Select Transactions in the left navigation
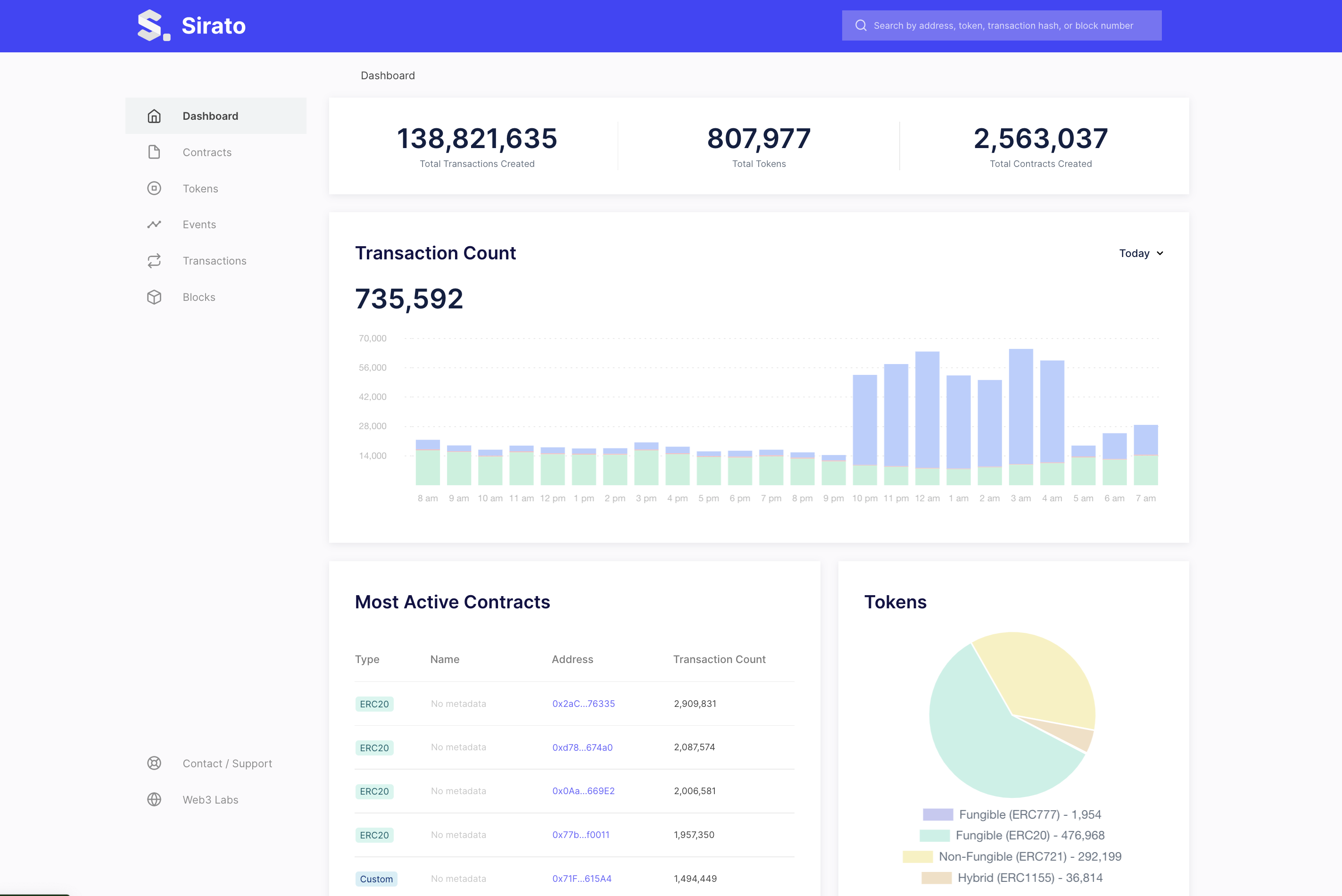Image resolution: width=1342 pixels, height=896 pixels. tap(214, 261)
